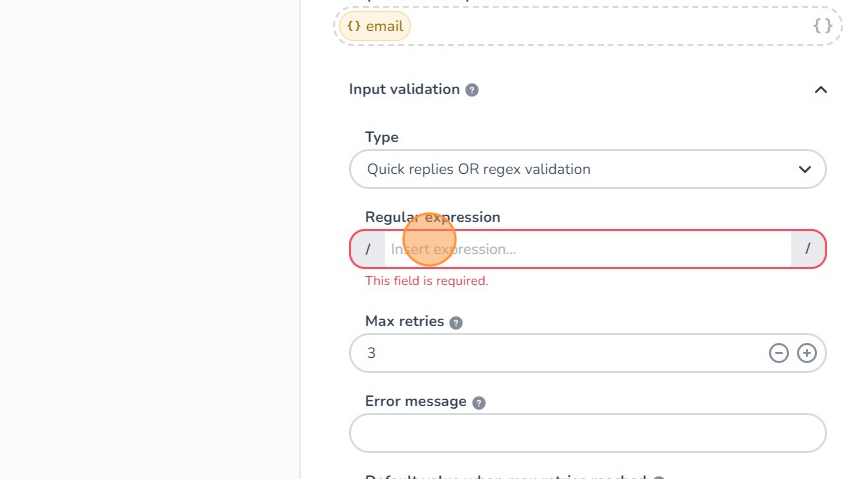This screenshot has height=479, width=861.
Task: Collapse the Input validation section chevron
Action: [821, 90]
